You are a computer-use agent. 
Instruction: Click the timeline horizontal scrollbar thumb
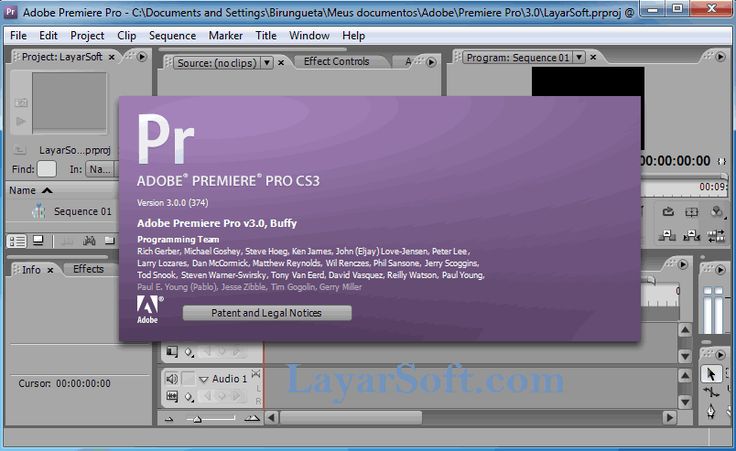[x=351, y=417]
